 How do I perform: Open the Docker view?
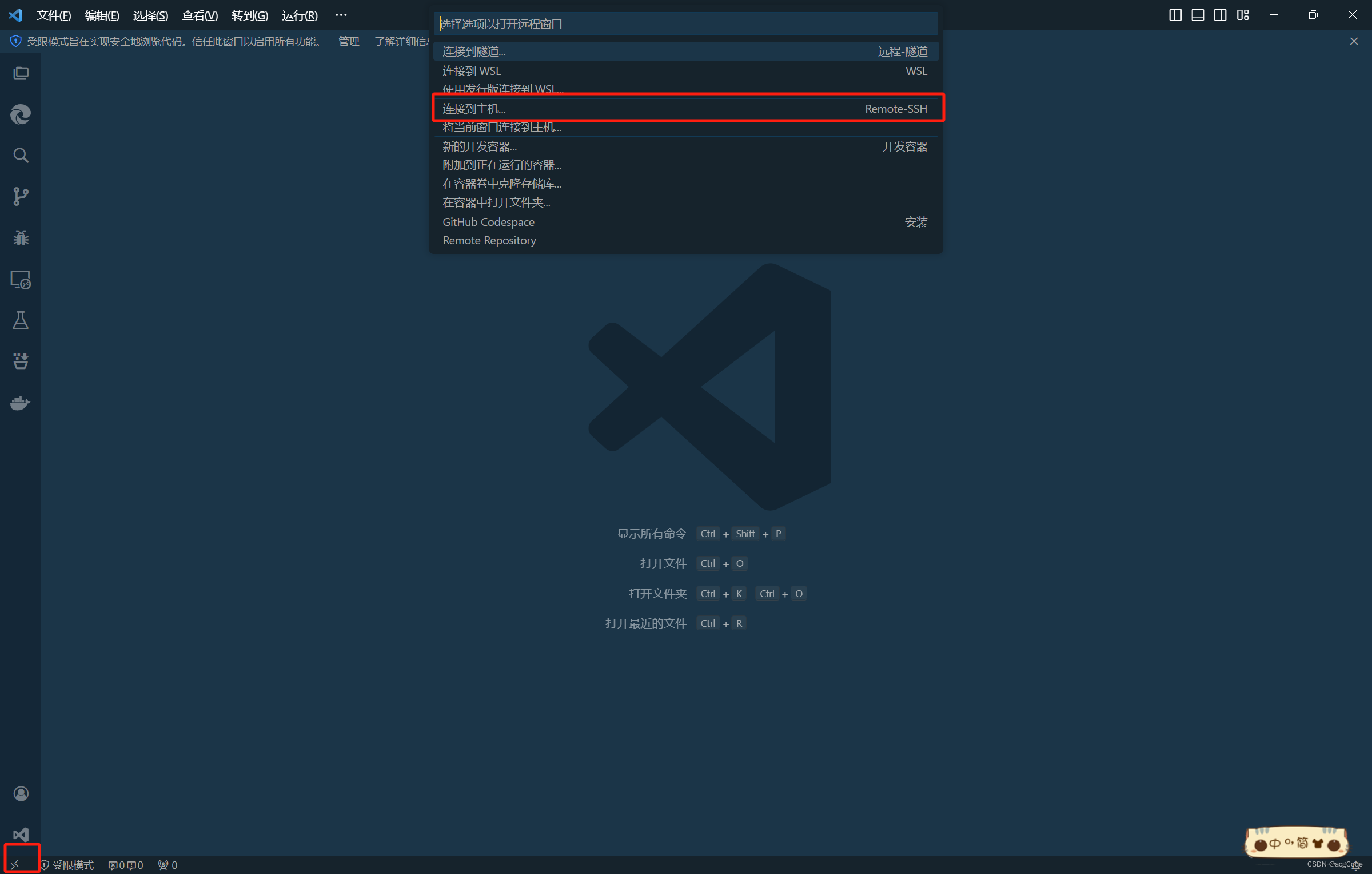21,403
